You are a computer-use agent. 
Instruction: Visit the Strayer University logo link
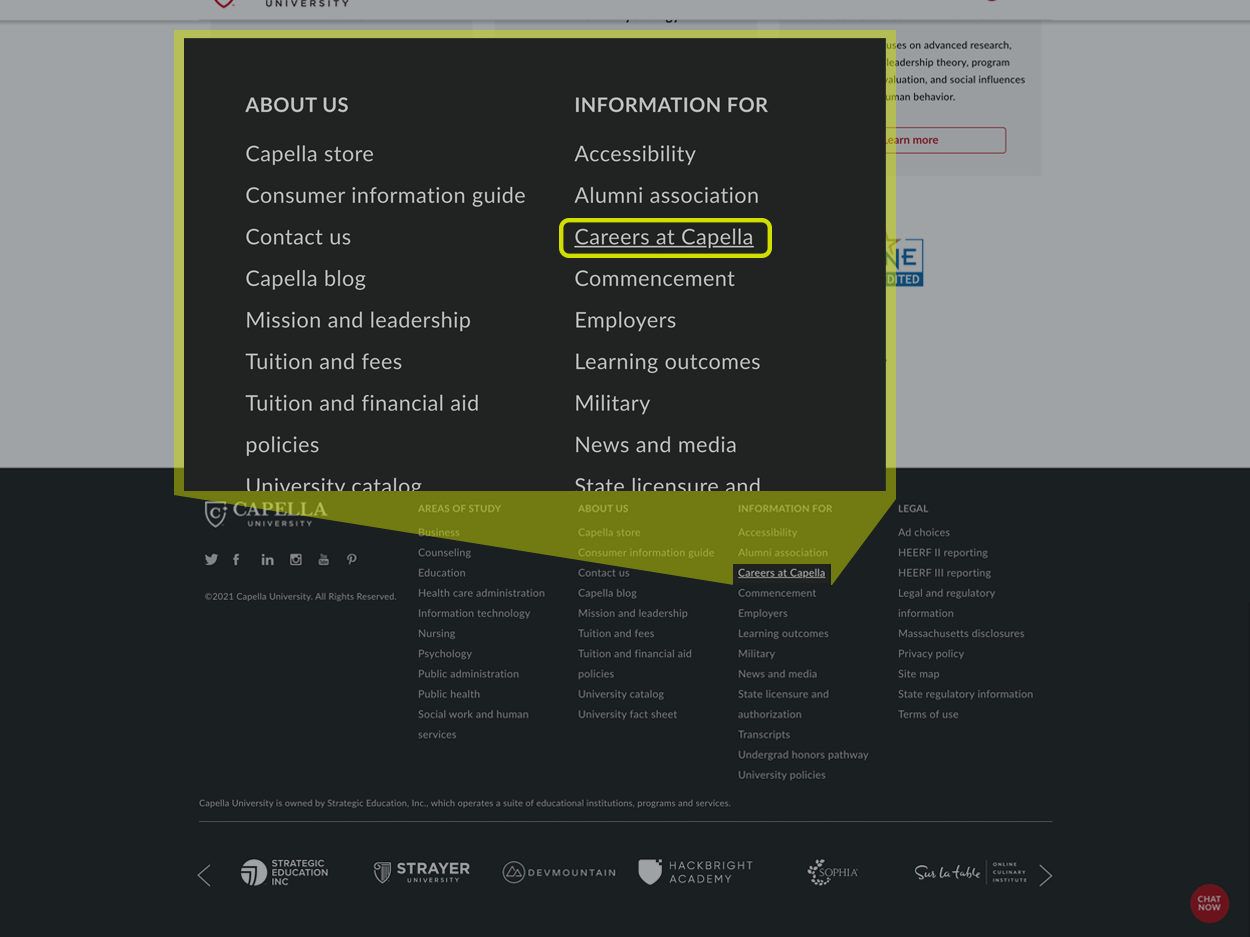[x=421, y=871]
